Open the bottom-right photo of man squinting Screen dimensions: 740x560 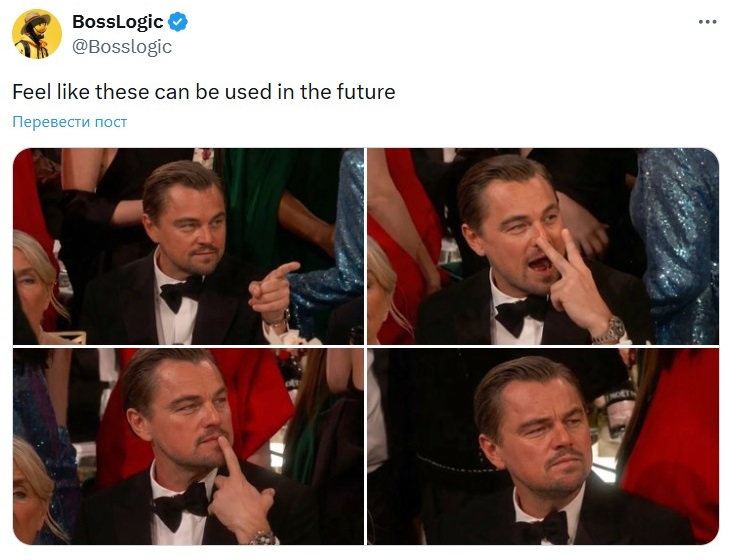point(543,446)
